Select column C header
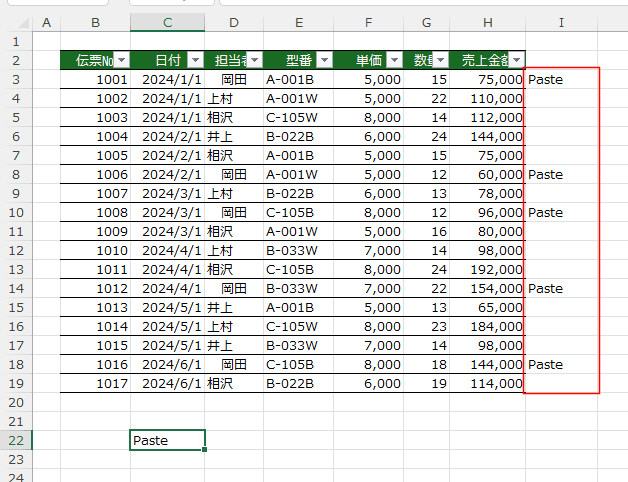Image resolution: width=628 pixels, height=482 pixels. tap(167, 22)
